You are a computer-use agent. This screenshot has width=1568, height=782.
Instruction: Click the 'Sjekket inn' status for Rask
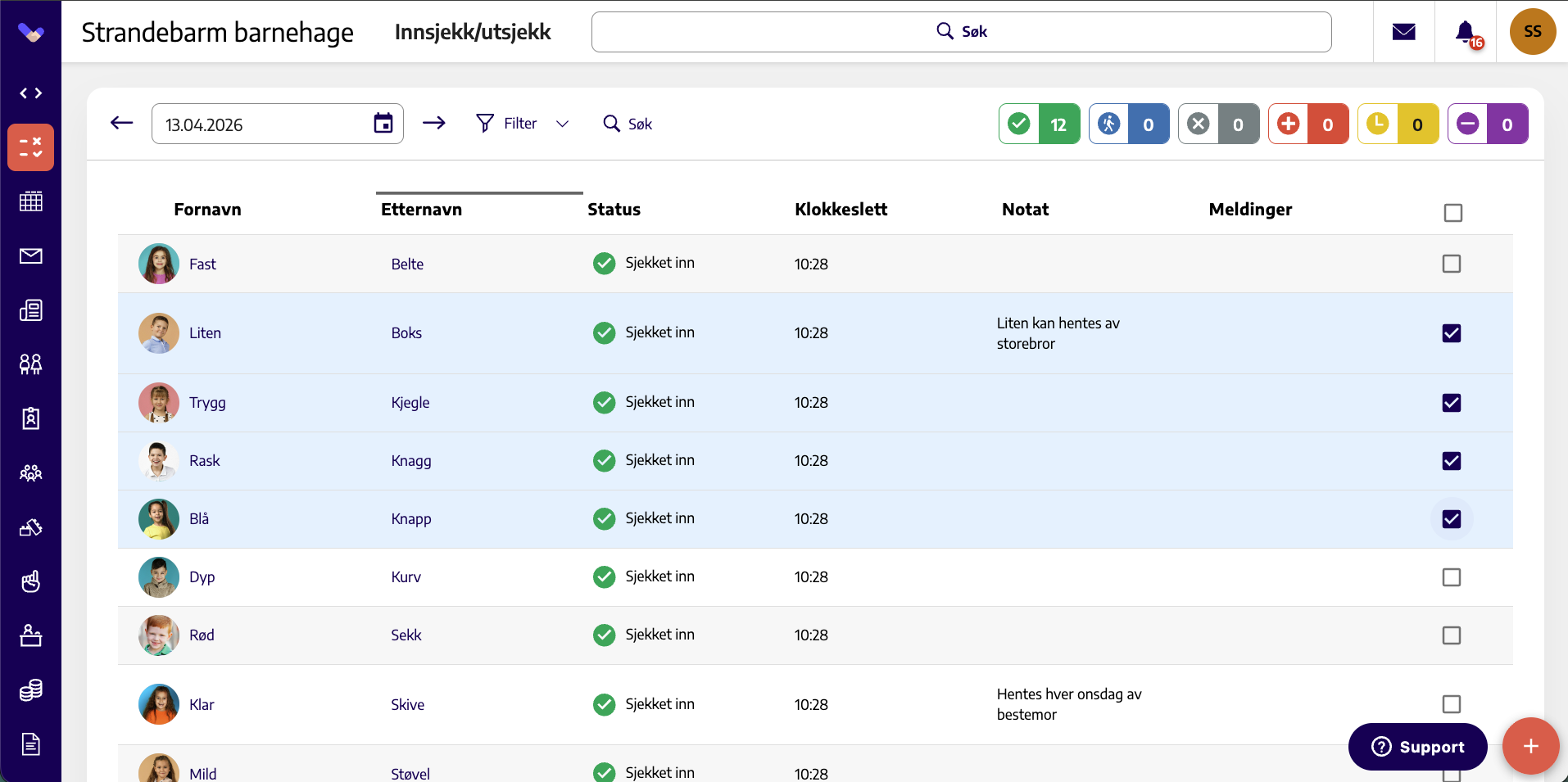pos(644,460)
